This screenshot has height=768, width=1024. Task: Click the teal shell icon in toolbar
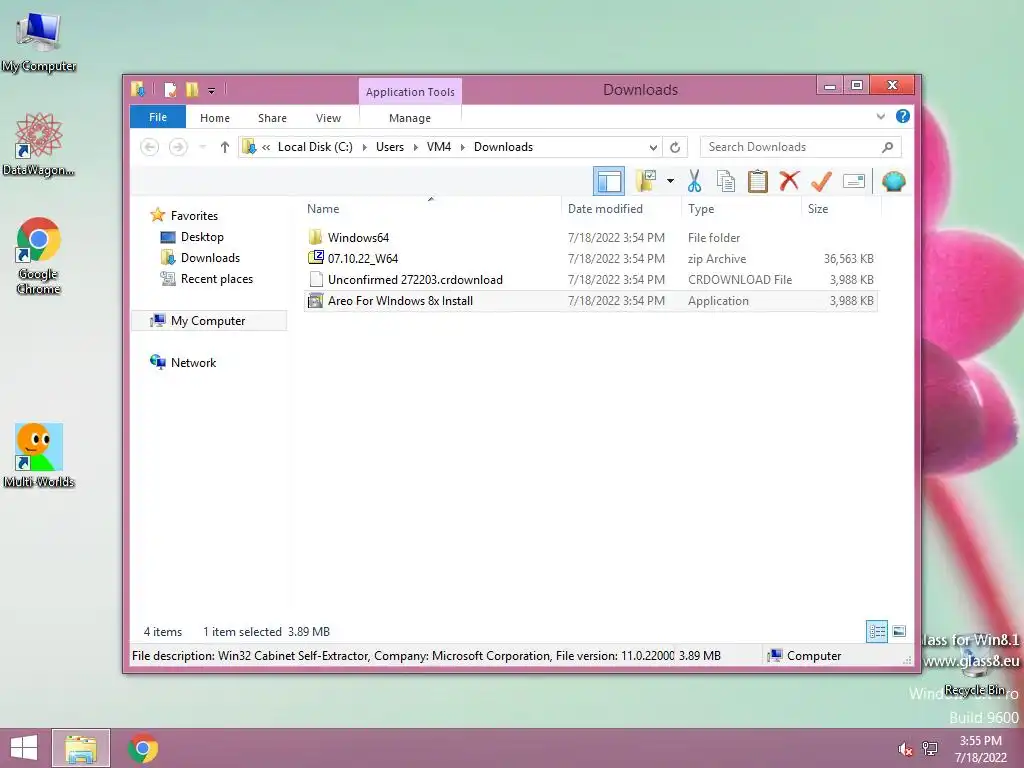tap(893, 181)
